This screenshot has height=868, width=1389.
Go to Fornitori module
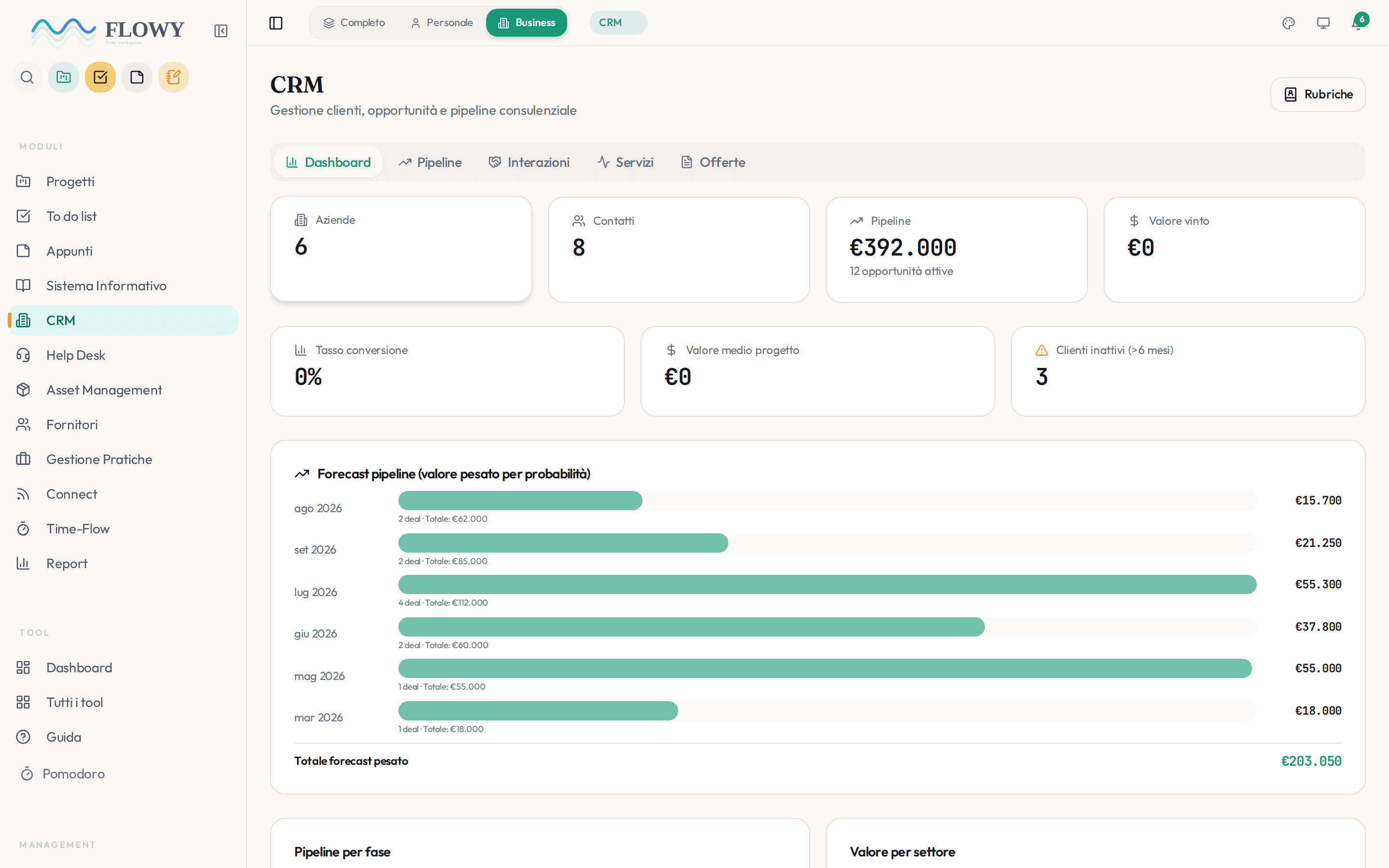pyautogui.click(x=123, y=425)
